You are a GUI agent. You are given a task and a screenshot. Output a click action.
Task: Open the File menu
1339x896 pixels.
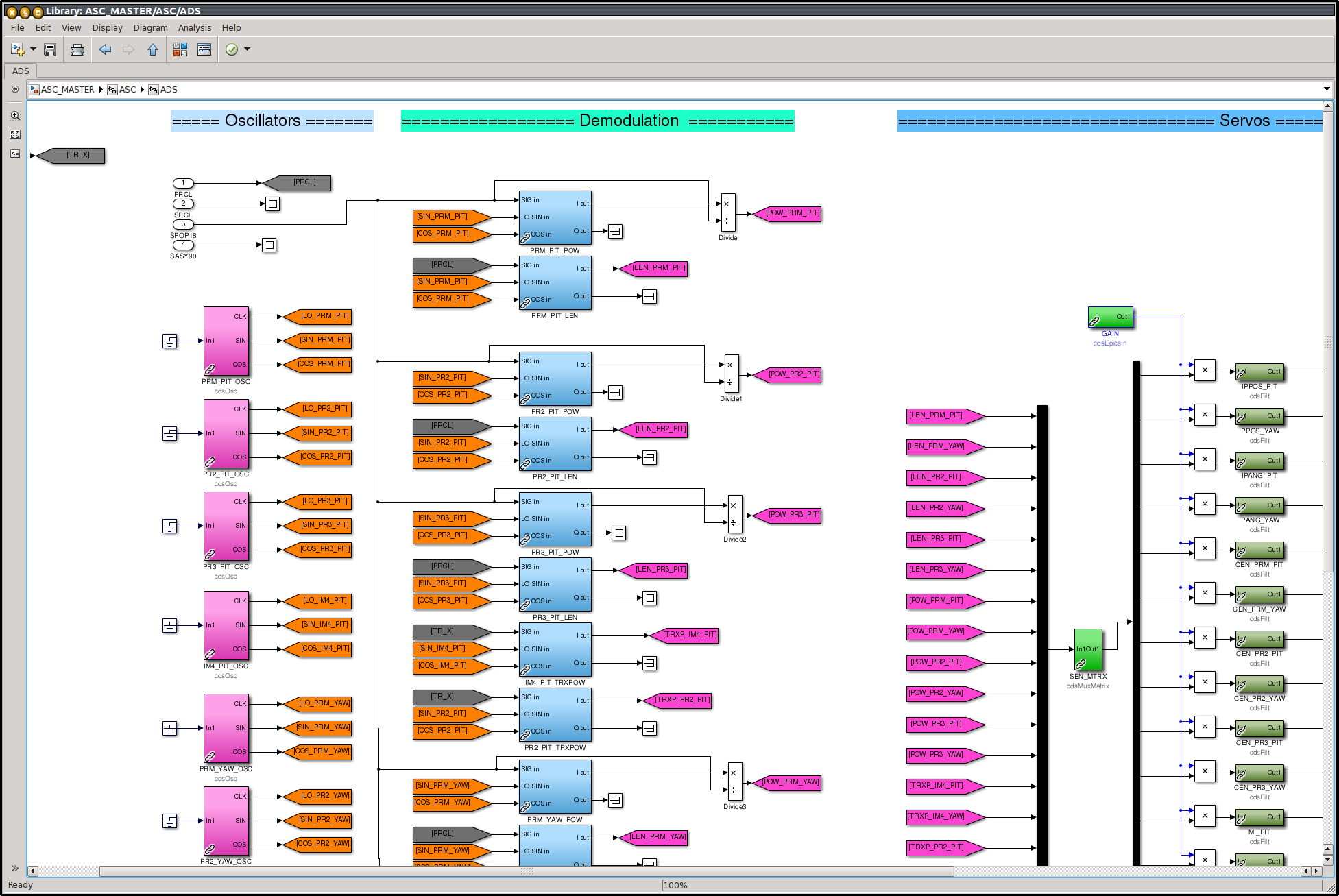coord(17,28)
